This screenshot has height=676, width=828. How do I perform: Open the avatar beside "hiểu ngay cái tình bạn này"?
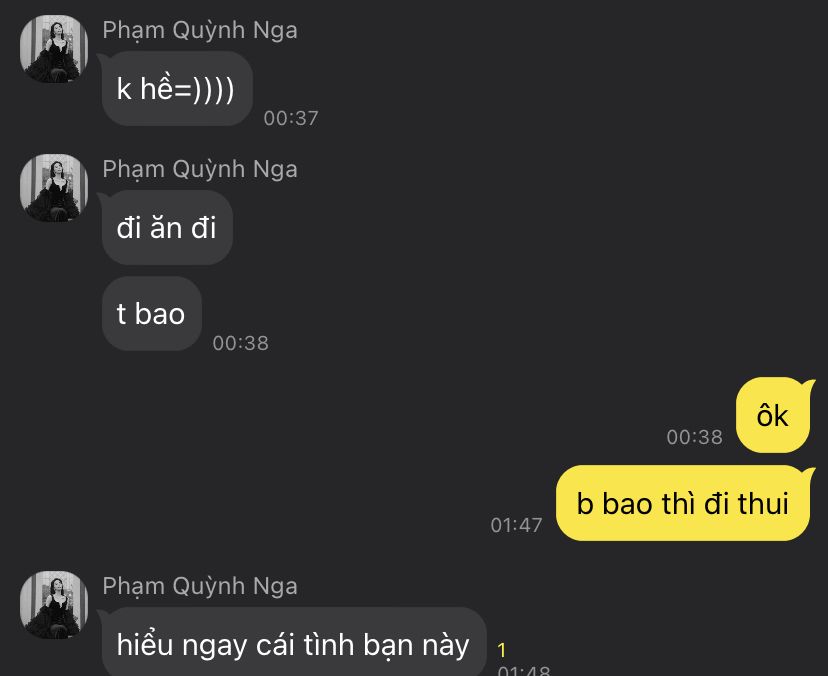pos(54,605)
